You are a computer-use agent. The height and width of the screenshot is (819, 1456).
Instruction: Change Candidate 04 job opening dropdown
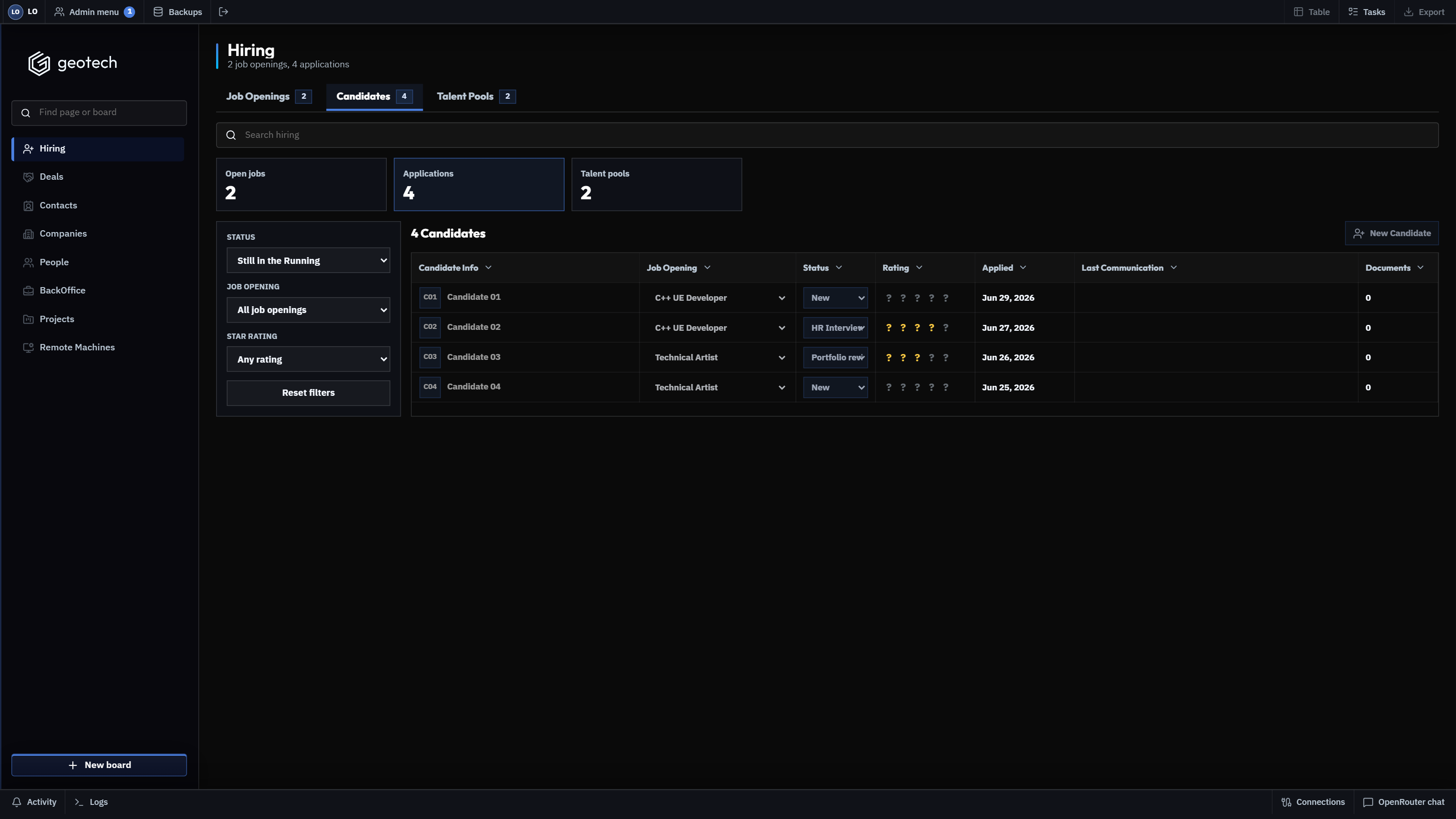click(718, 388)
